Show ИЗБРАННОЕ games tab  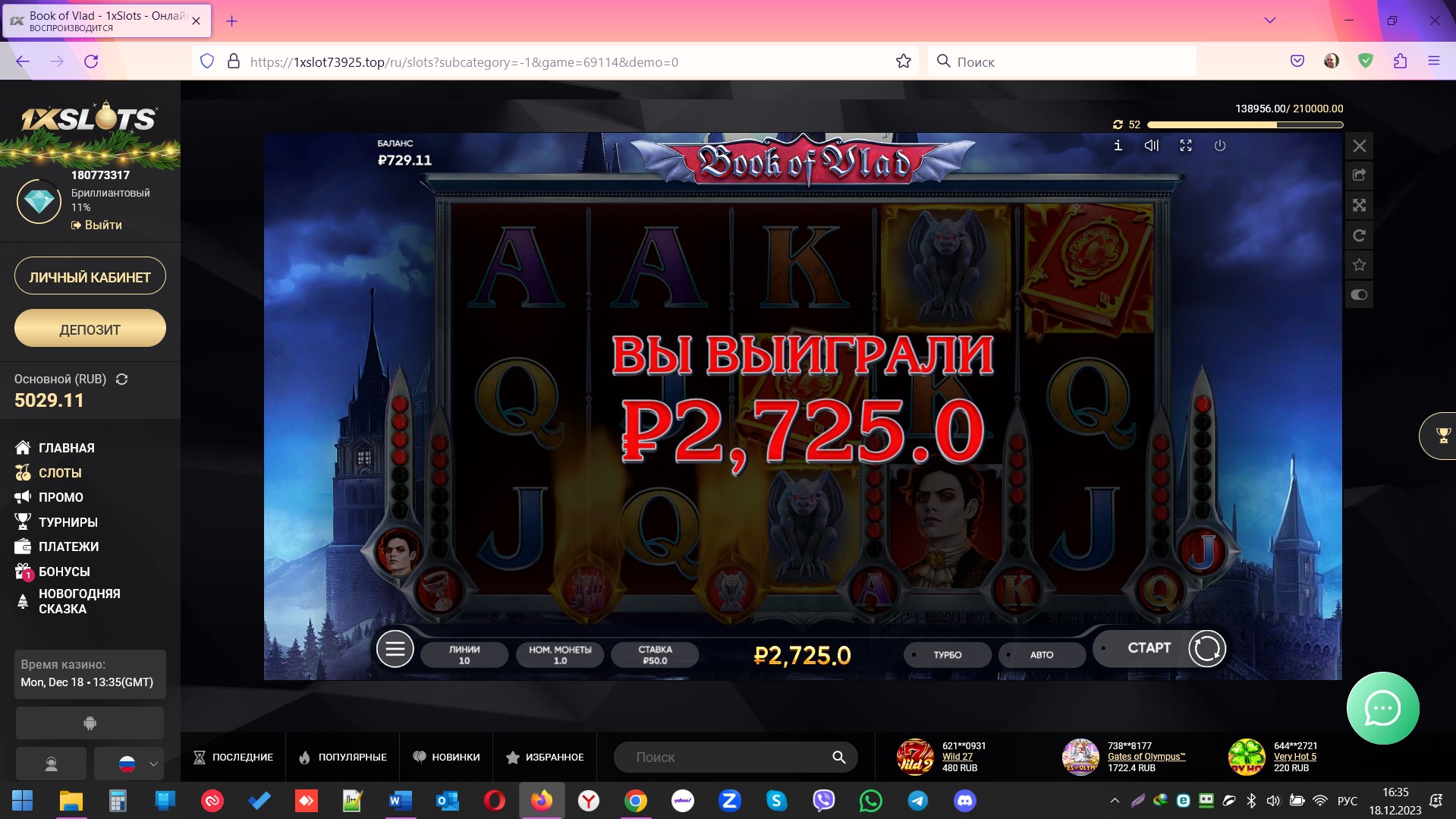(545, 757)
